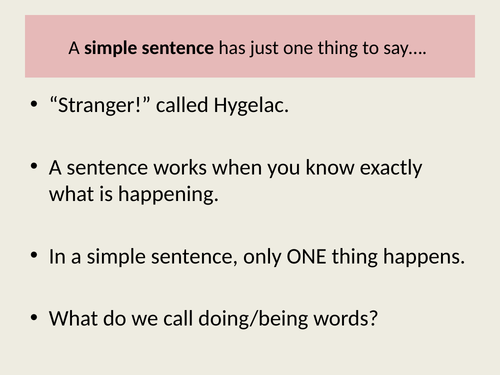The height and width of the screenshot is (375, 500).
Task: Click the text "what is happening."
Action: [134, 194]
